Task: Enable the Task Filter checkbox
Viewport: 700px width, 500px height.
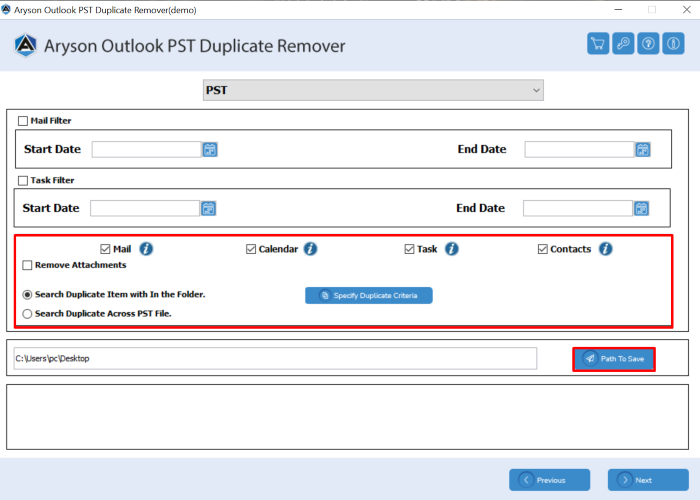Action: (23, 180)
